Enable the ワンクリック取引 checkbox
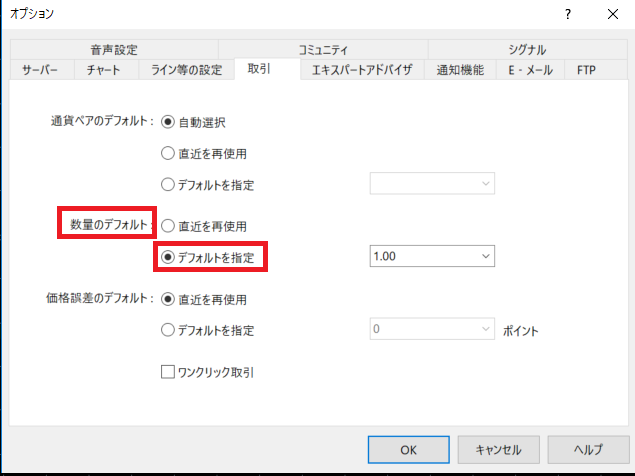Image resolution: width=635 pixels, height=476 pixels. 168,372
